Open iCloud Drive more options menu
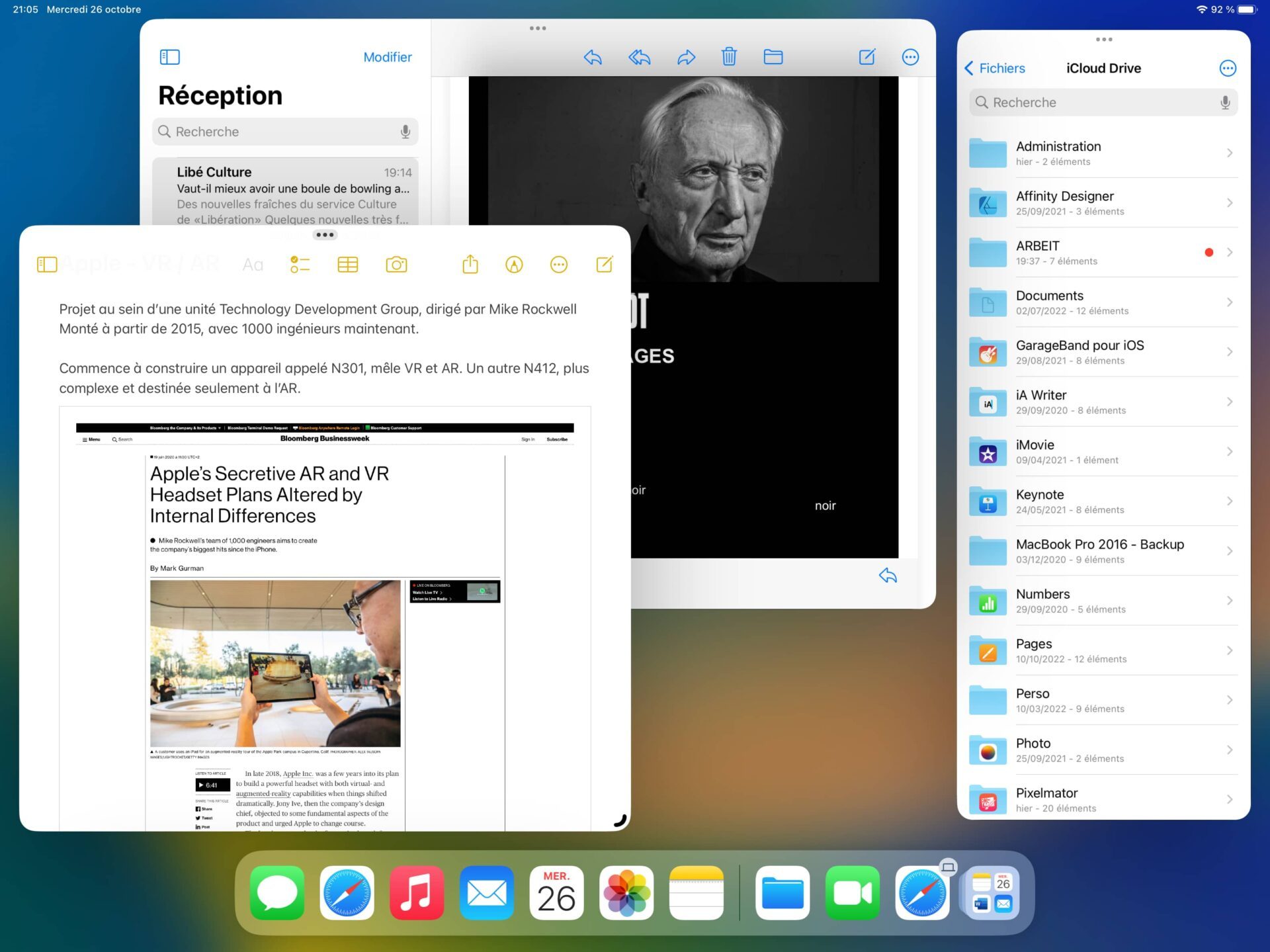This screenshot has width=1270, height=952. (1228, 68)
